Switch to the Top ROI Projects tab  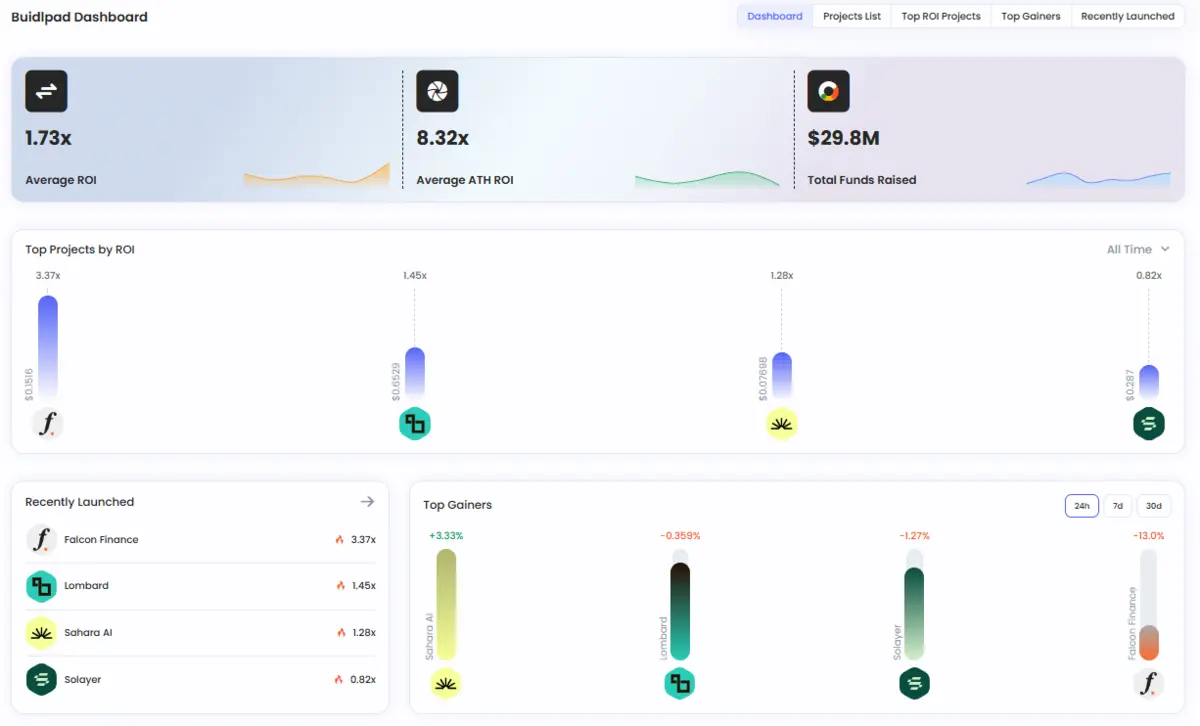(940, 17)
